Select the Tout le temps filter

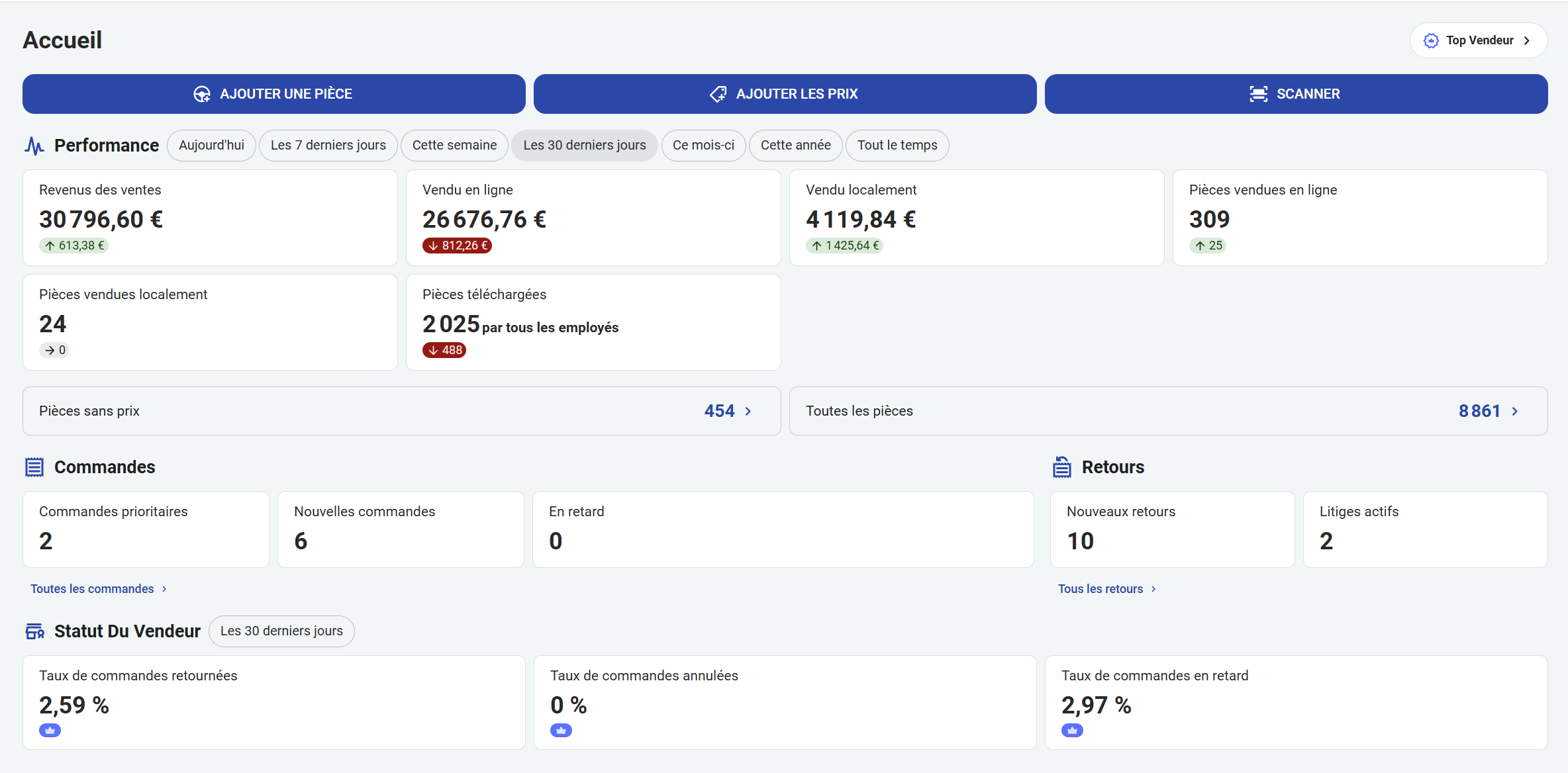[897, 145]
